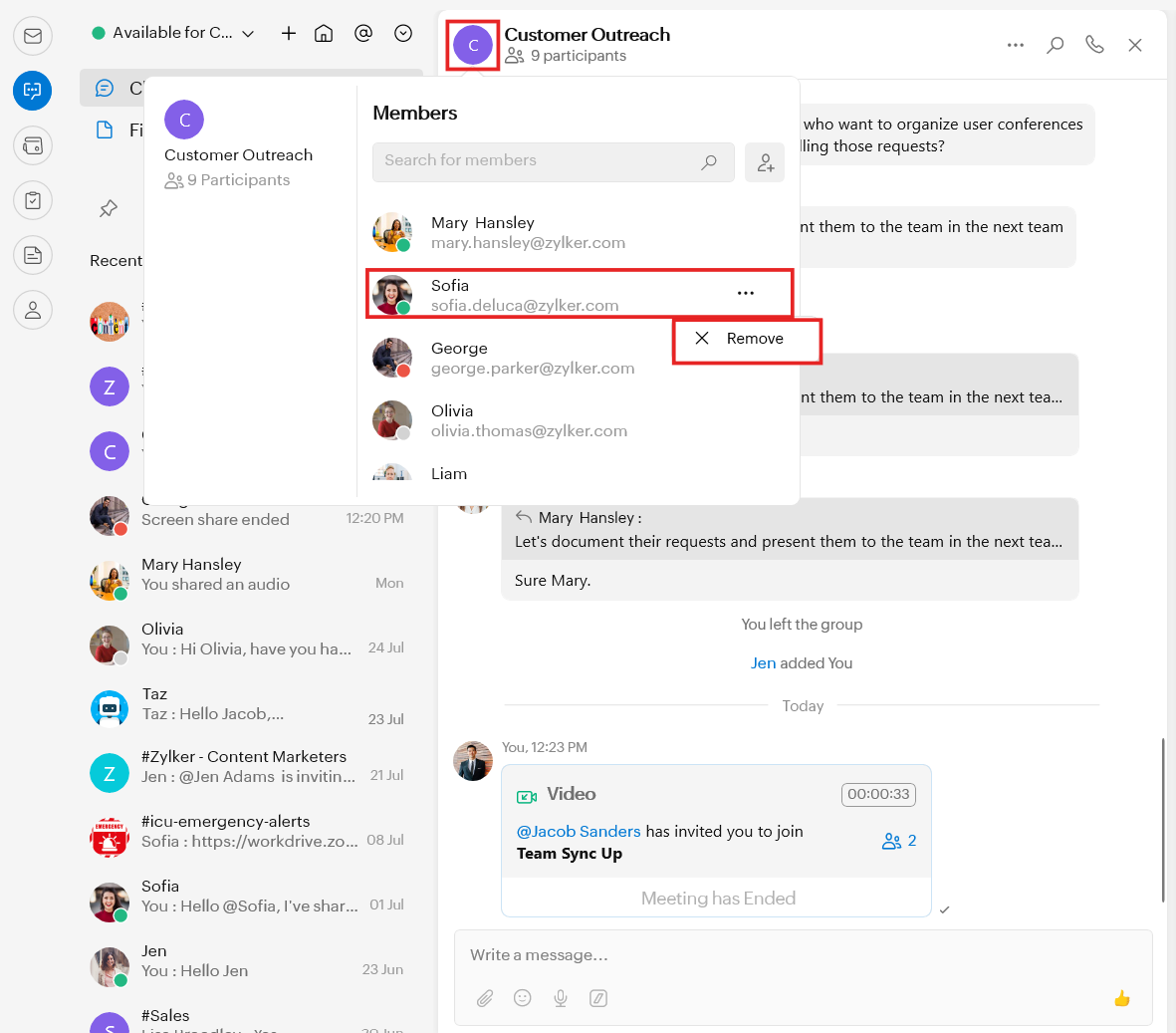1176x1033 pixels.
Task: Click the slash command icon in composer
Action: point(598,998)
